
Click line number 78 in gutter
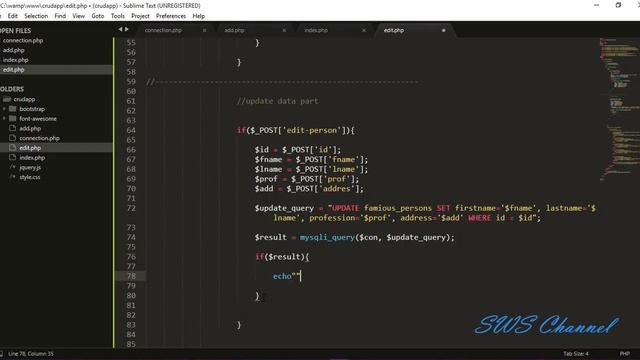[131, 276]
